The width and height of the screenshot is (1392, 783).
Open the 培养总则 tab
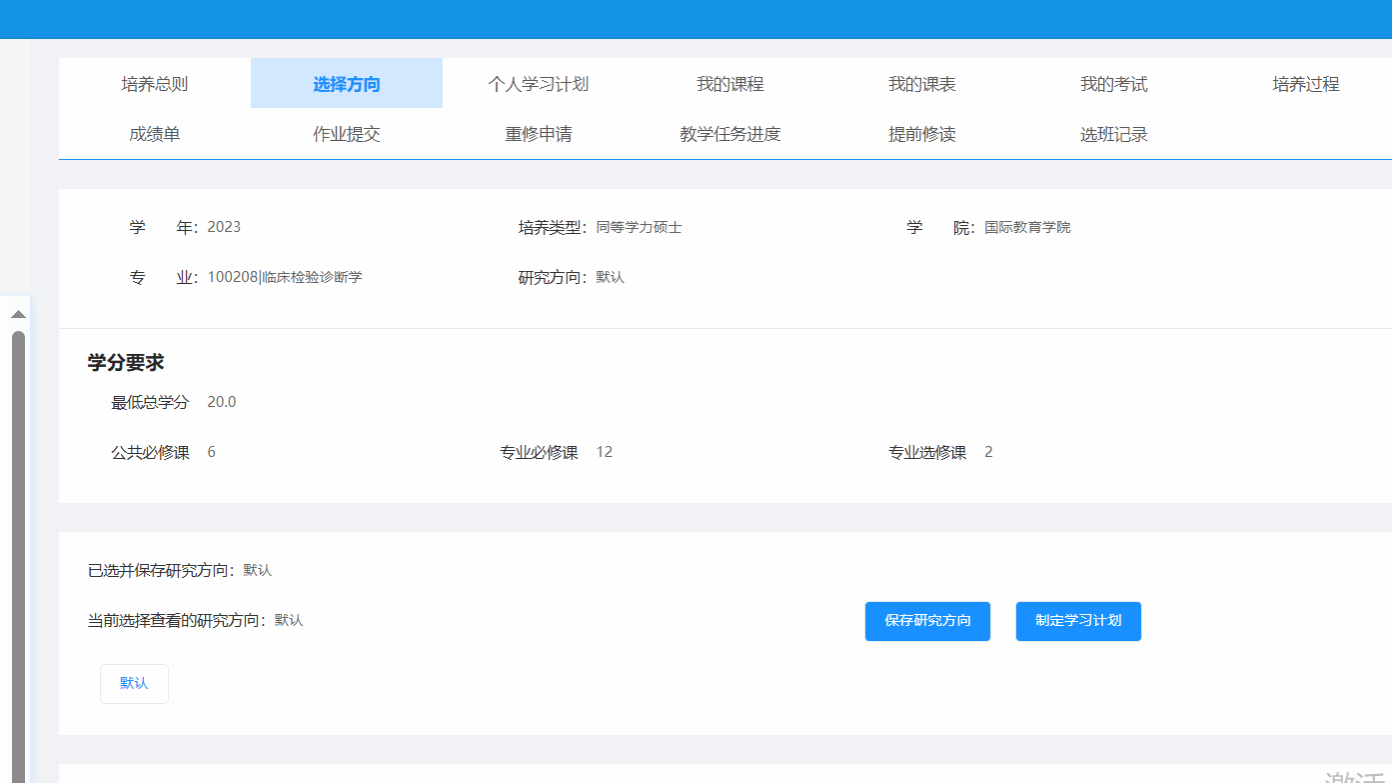pos(155,84)
